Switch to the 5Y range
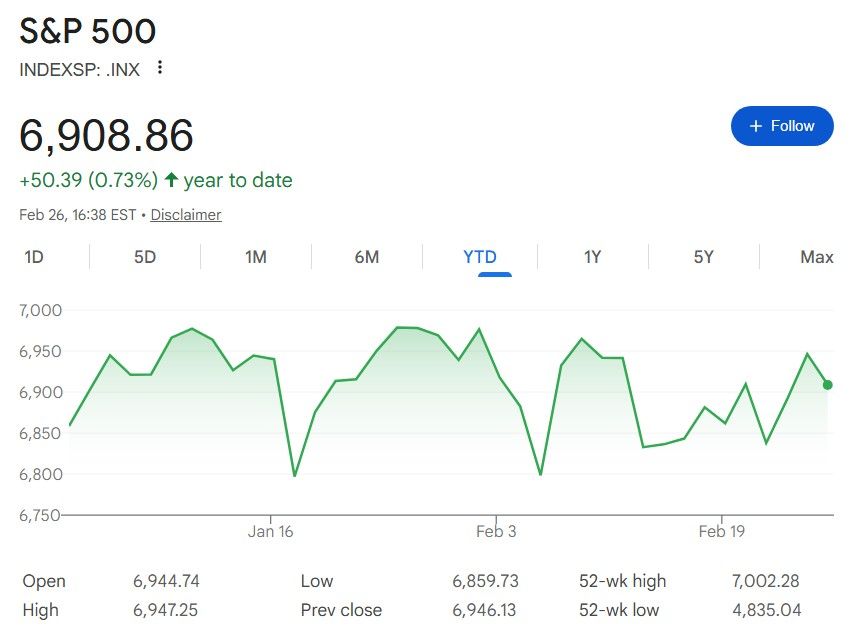The width and height of the screenshot is (855, 643). pos(704,257)
